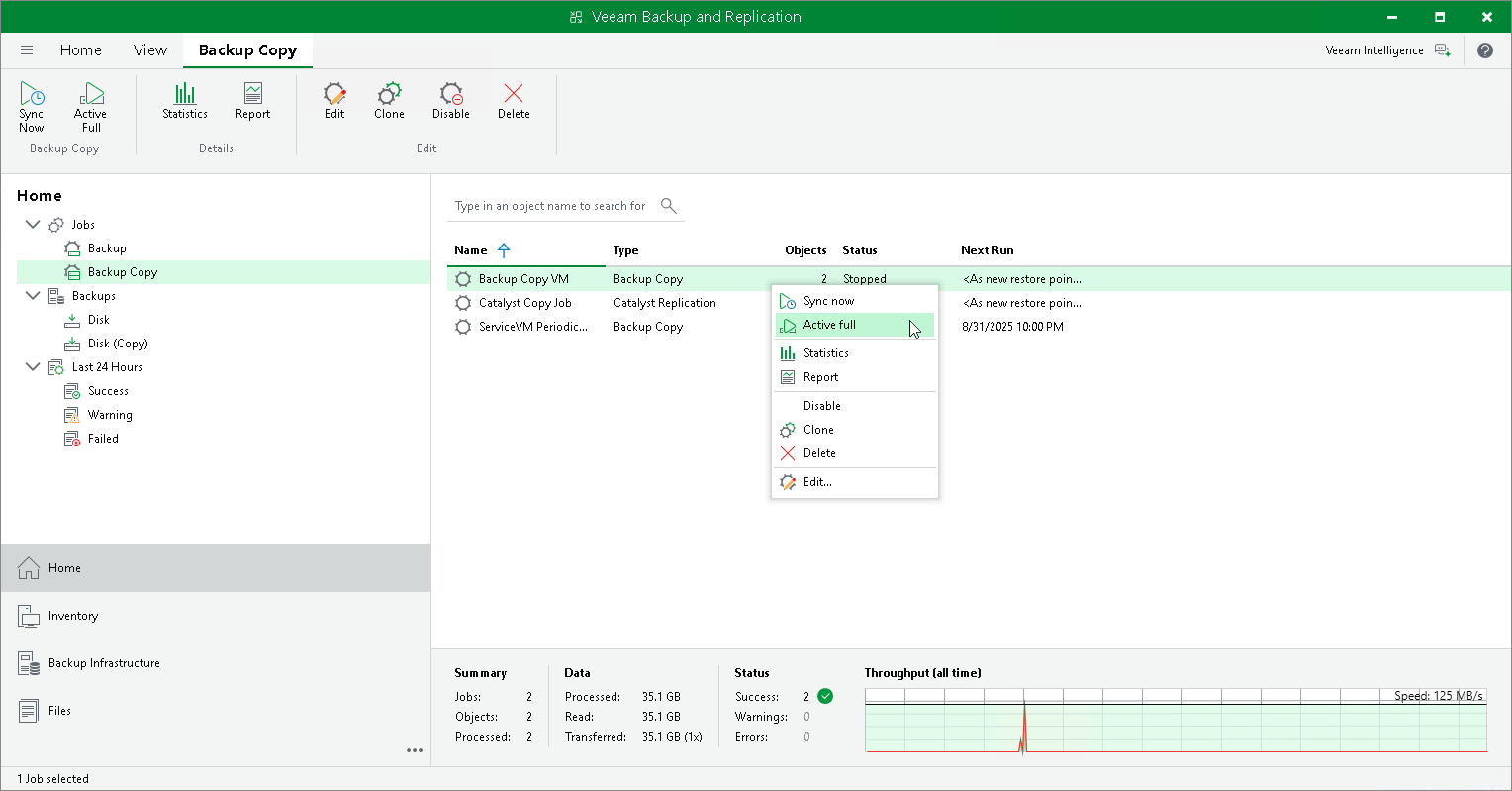
Task: Click the job name search field
Action: click(x=565, y=206)
